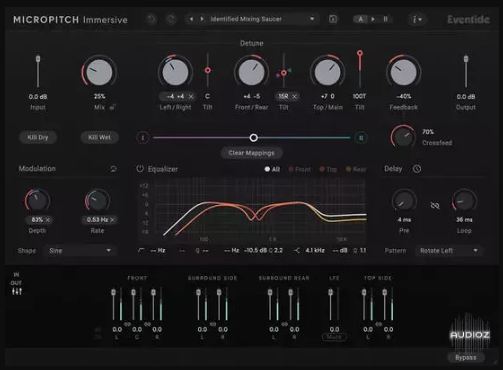
Task: Toggle the Pre/Loop delay link icon
Action: (x=435, y=205)
